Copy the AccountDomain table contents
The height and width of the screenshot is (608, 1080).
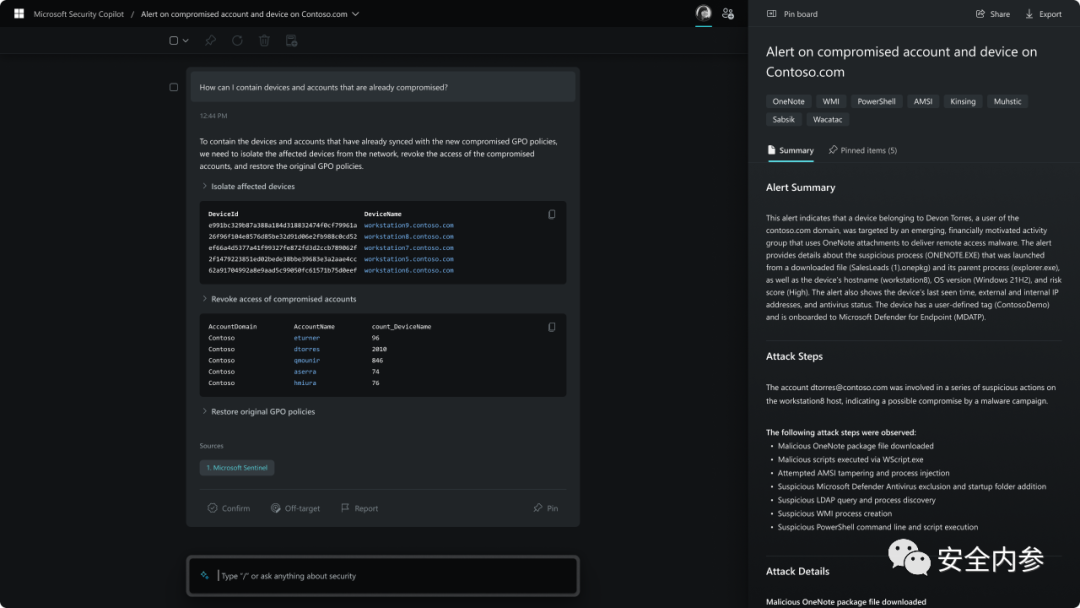[x=552, y=327]
